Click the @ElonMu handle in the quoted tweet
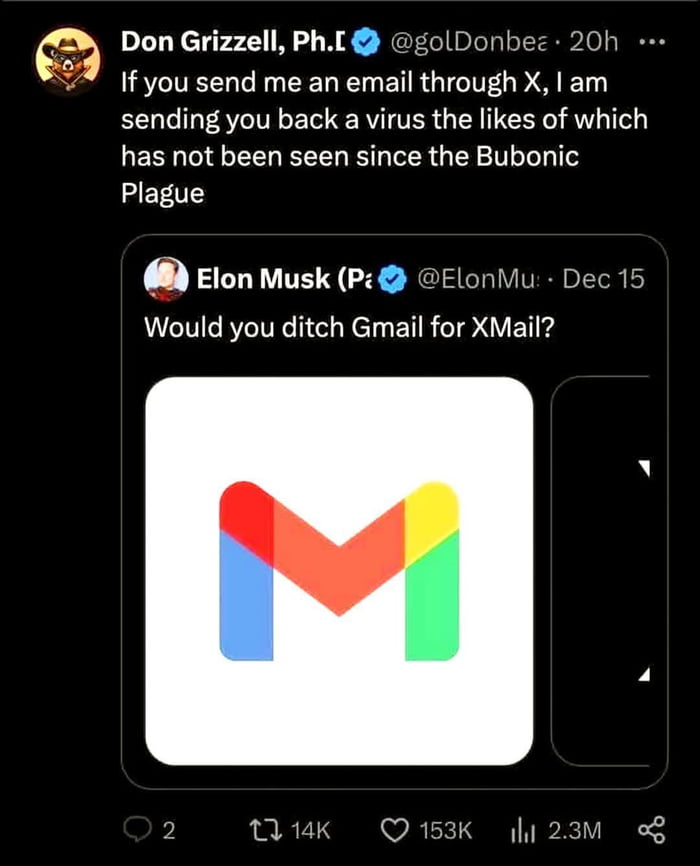 469,279
